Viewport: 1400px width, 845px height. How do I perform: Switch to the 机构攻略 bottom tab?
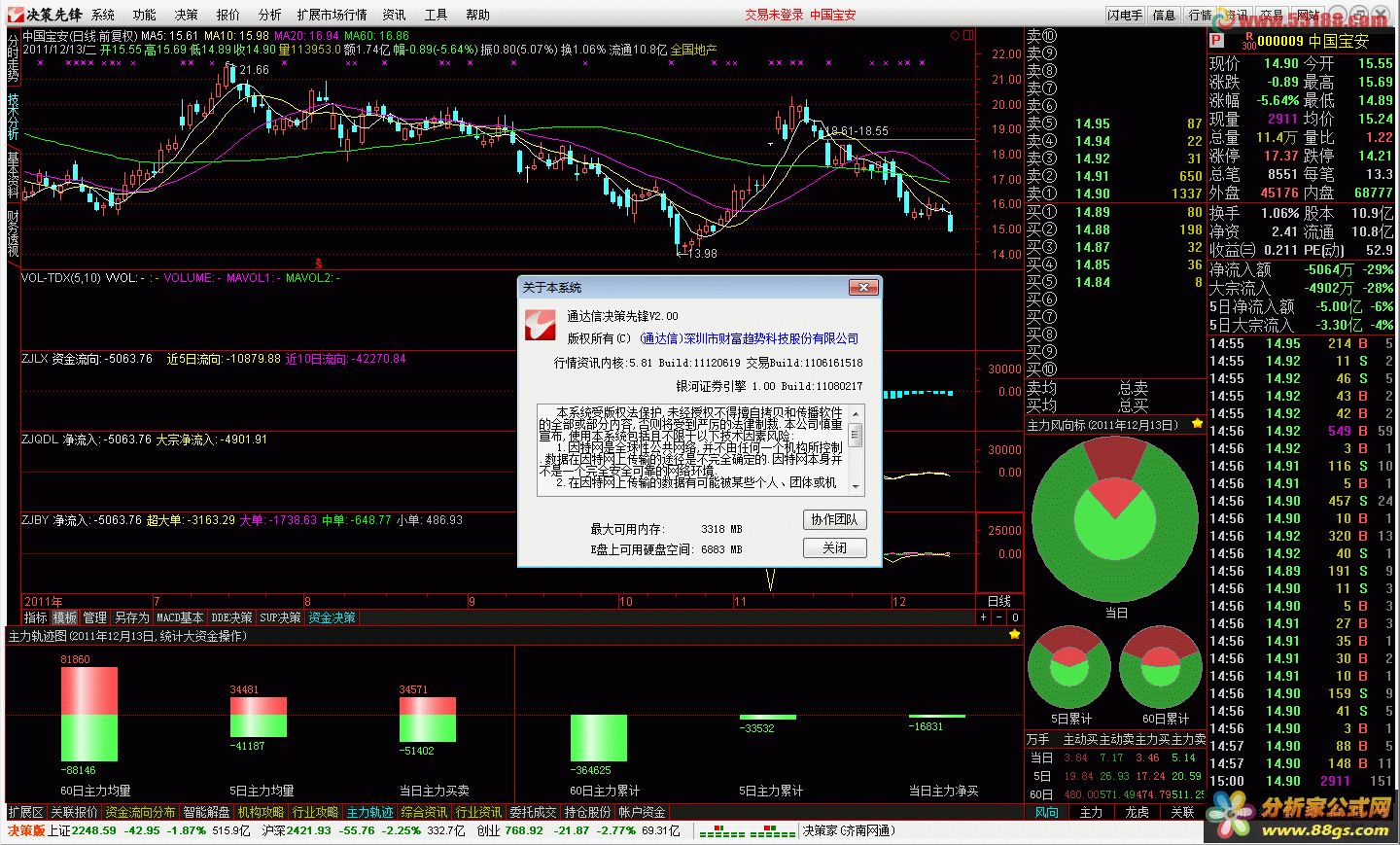(x=261, y=812)
